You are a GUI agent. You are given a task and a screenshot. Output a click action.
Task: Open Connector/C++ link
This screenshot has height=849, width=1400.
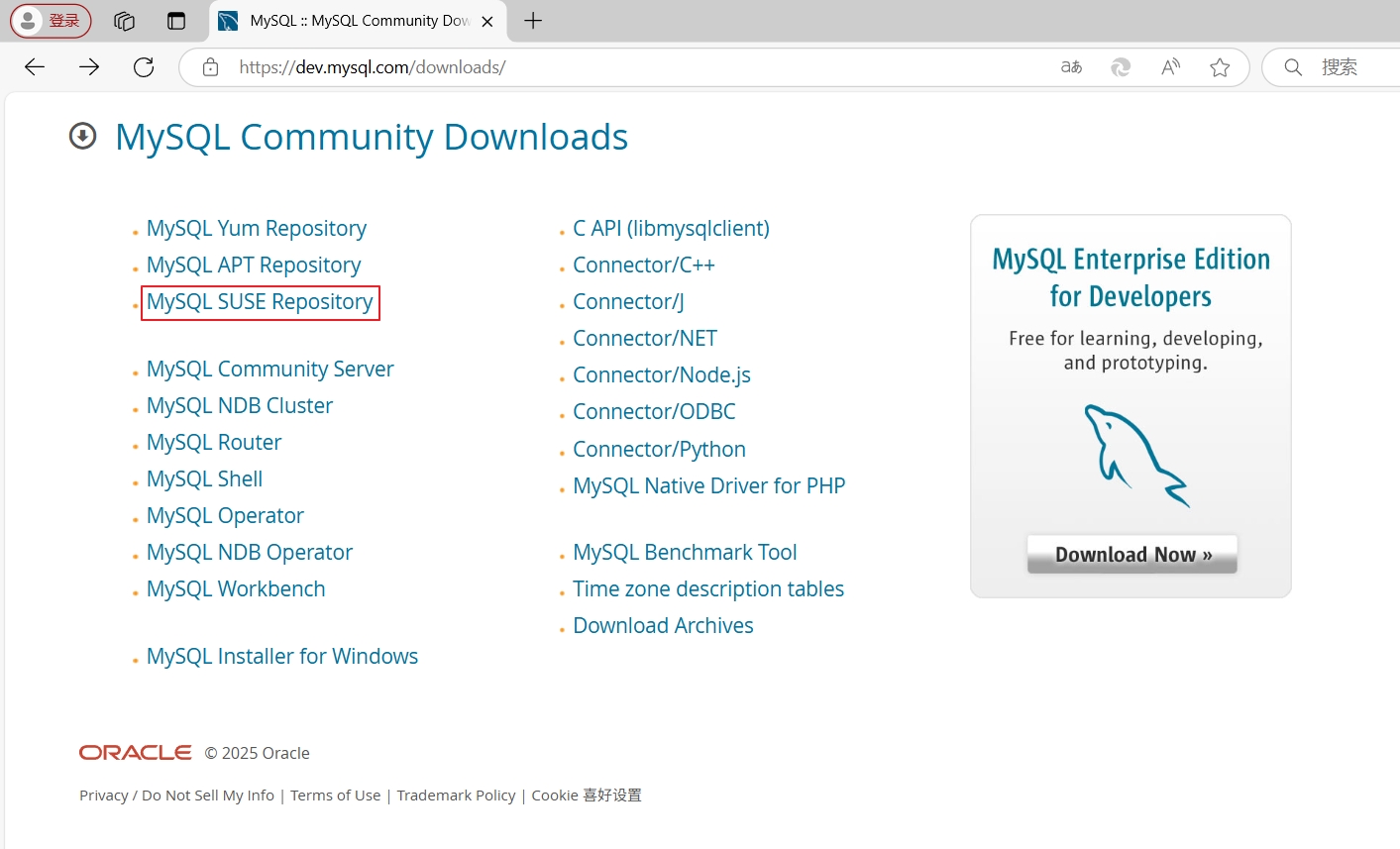[x=644, y=265]
